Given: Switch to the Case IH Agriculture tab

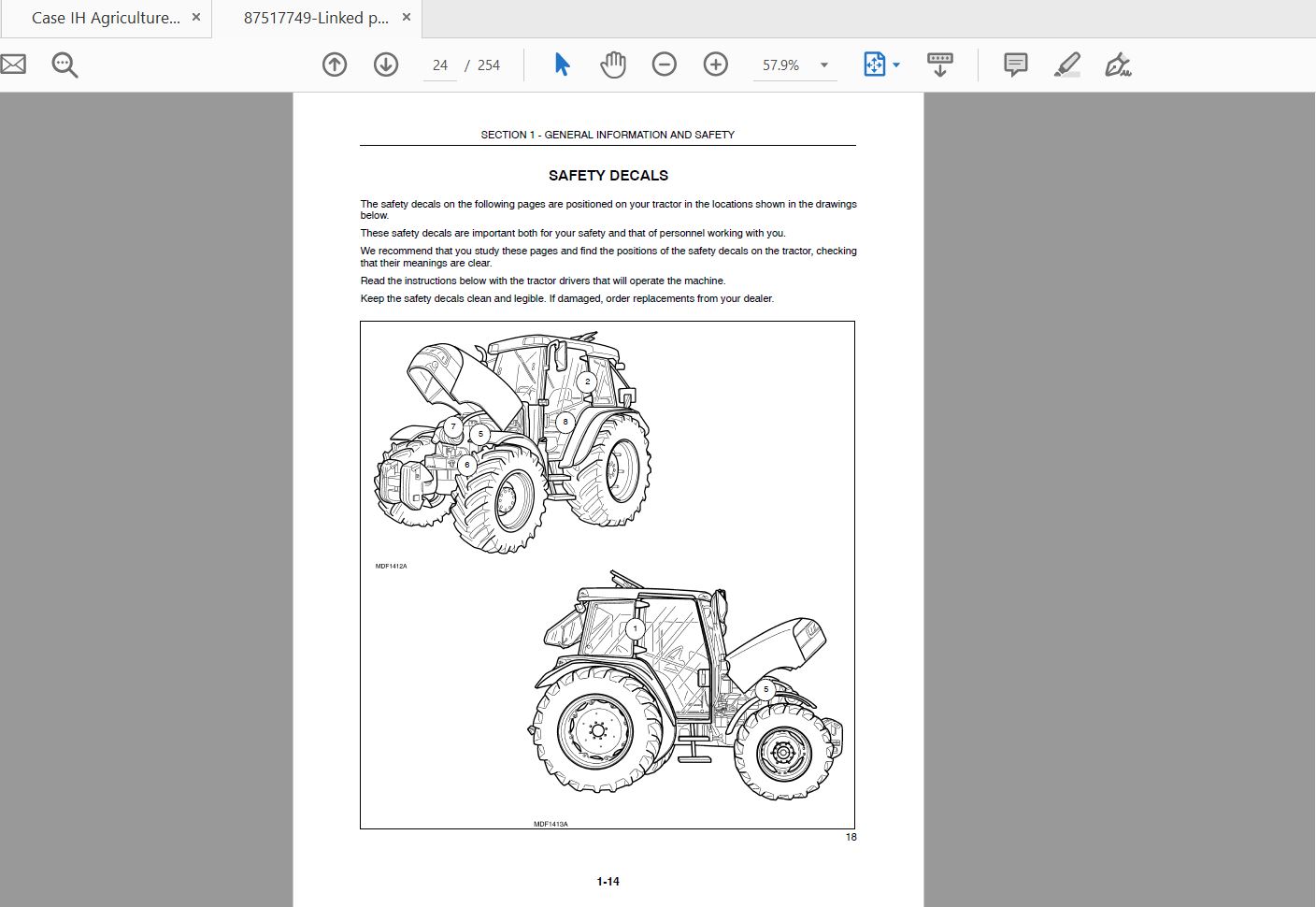Looking at the screenshot, I should click(x=106, y=18).
